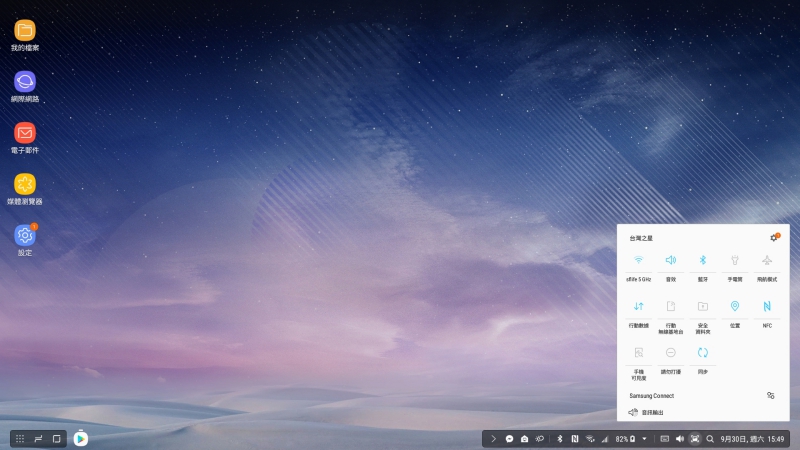The width and height of the screenshot is (800, 450).
Task: Open Google Play Store from the taskbar
Action: [81, 438]
